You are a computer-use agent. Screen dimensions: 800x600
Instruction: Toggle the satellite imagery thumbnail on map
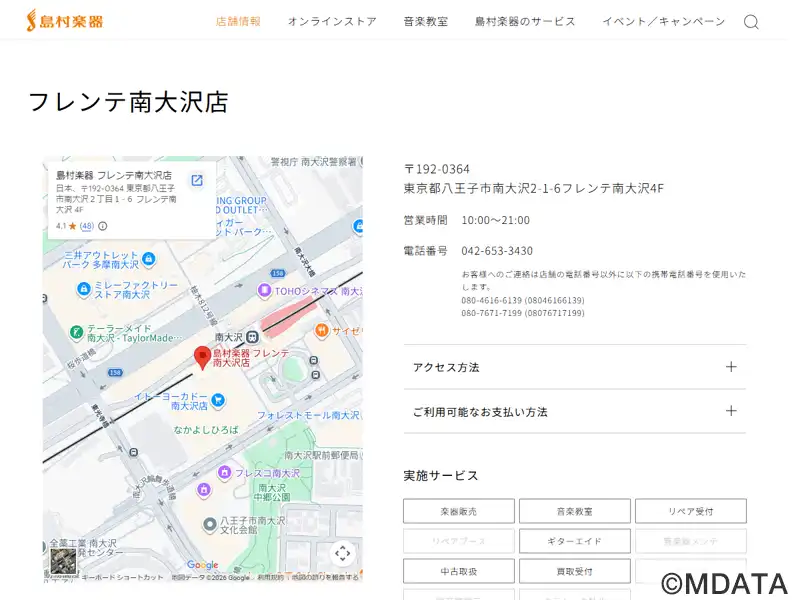62,560
